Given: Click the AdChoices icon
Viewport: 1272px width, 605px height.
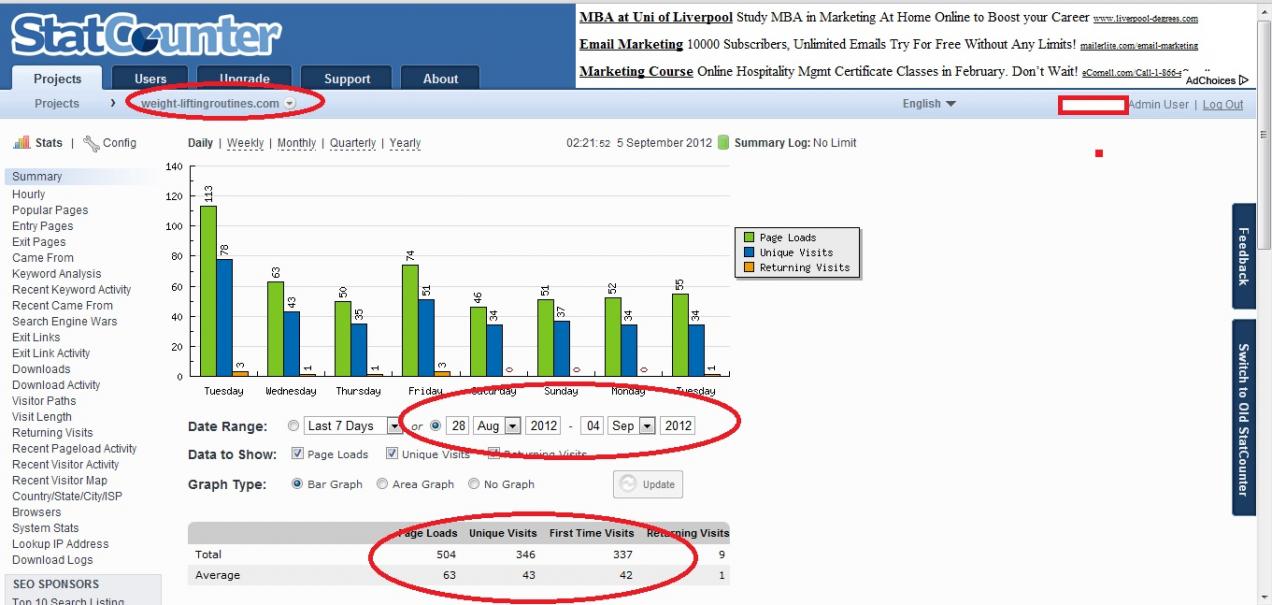Looking at the screenshot, I should coord(1244,80).
